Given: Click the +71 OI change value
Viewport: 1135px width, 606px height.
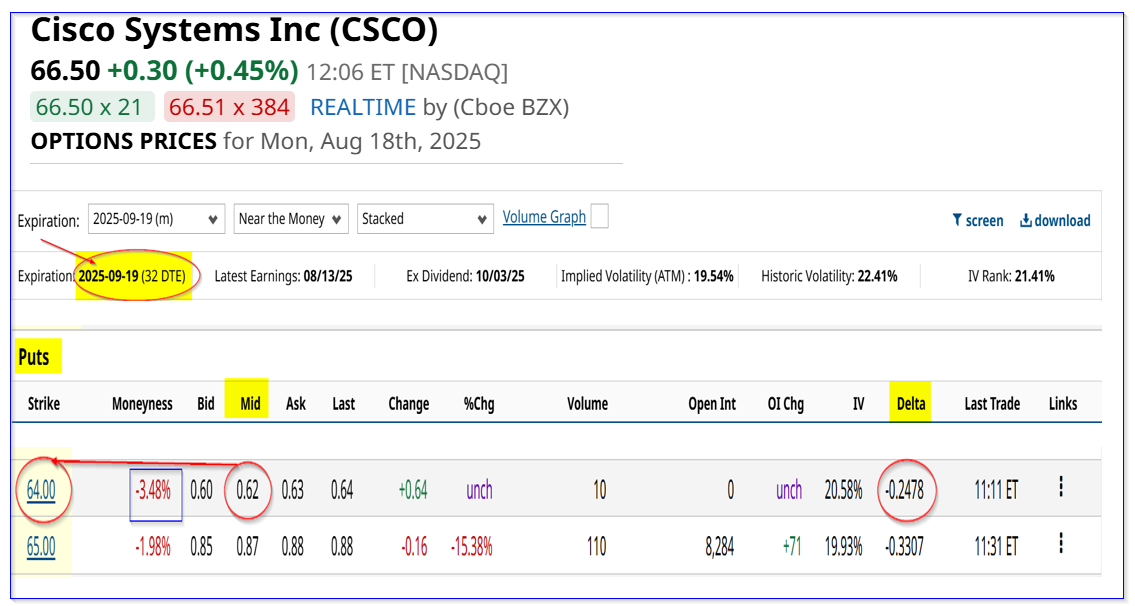Looking at the screenshot, I should (792, 547).
